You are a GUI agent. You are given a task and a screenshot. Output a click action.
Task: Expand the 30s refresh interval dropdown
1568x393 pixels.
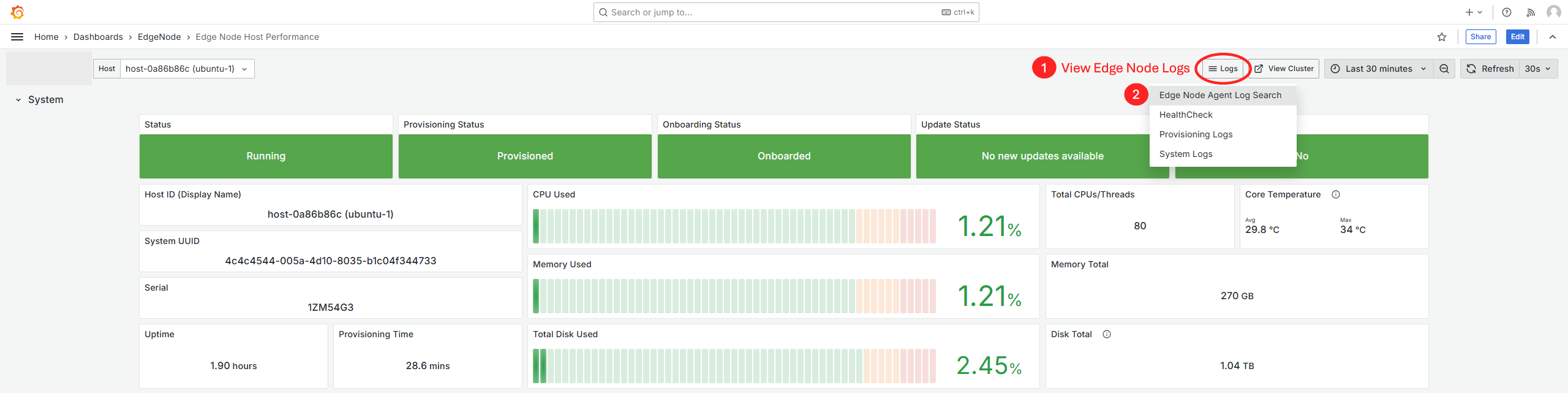point(1538,69)
